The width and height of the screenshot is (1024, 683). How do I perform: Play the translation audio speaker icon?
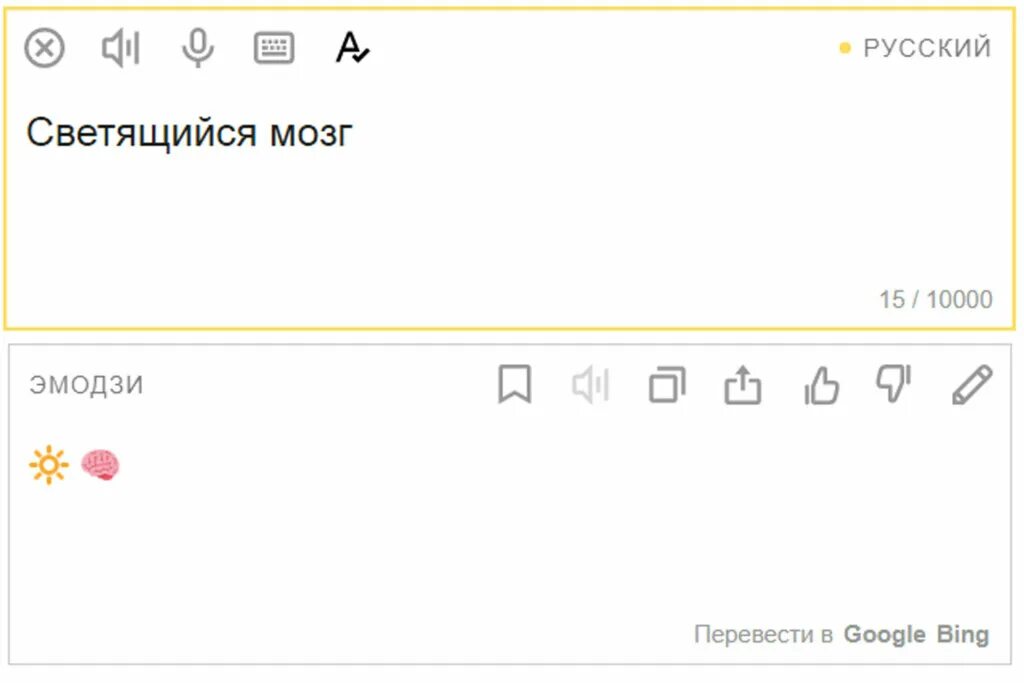(591, 385)
